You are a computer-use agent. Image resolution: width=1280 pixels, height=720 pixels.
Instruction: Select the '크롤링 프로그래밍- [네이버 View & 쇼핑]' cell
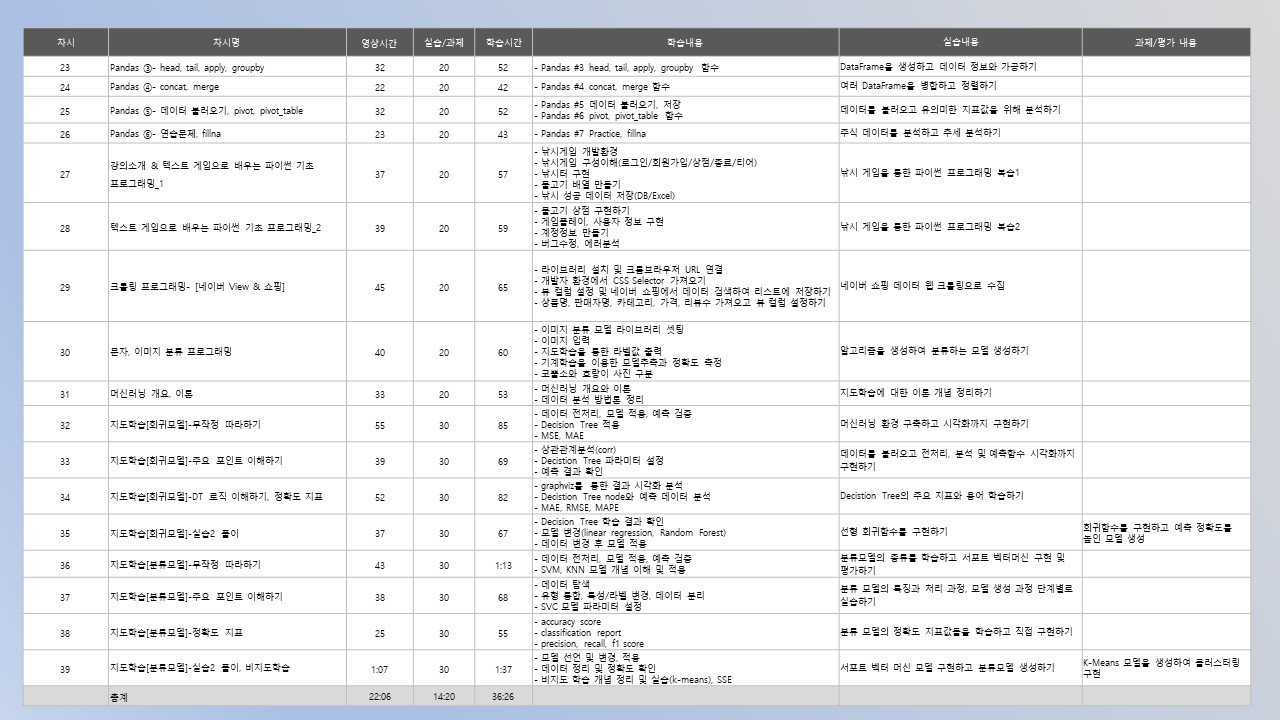pos(197,288)
